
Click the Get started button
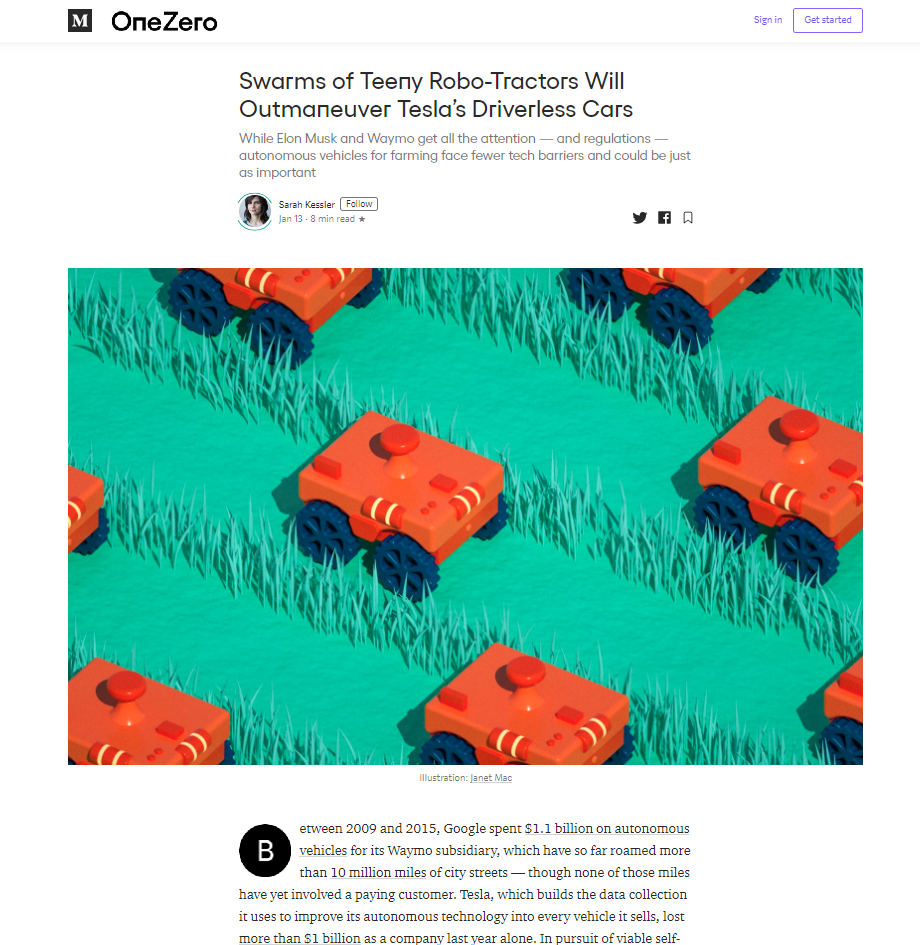pos(828,20)
